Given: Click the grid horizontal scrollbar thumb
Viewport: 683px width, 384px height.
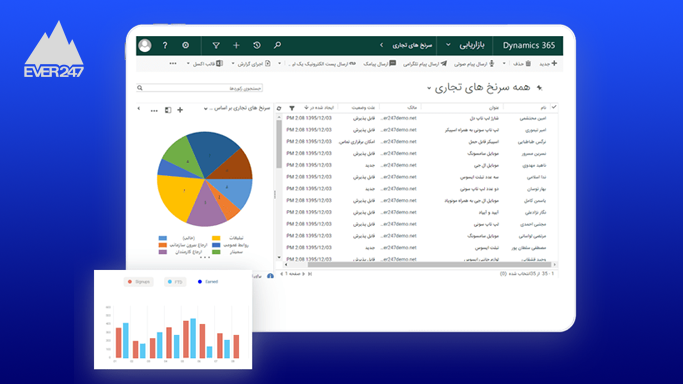Looking at the screenshot, I should (x=429, y=264).
